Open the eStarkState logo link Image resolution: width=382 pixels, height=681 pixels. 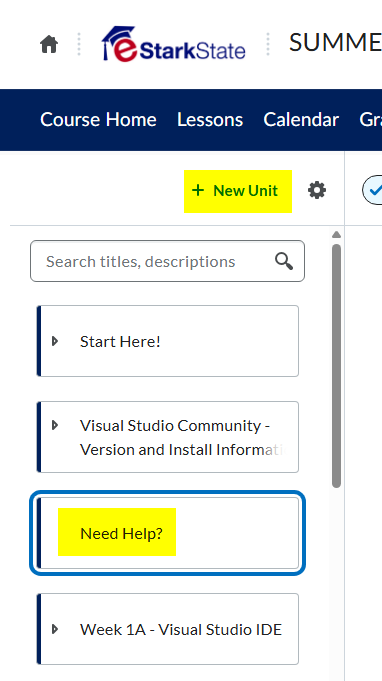click(174, 44)
